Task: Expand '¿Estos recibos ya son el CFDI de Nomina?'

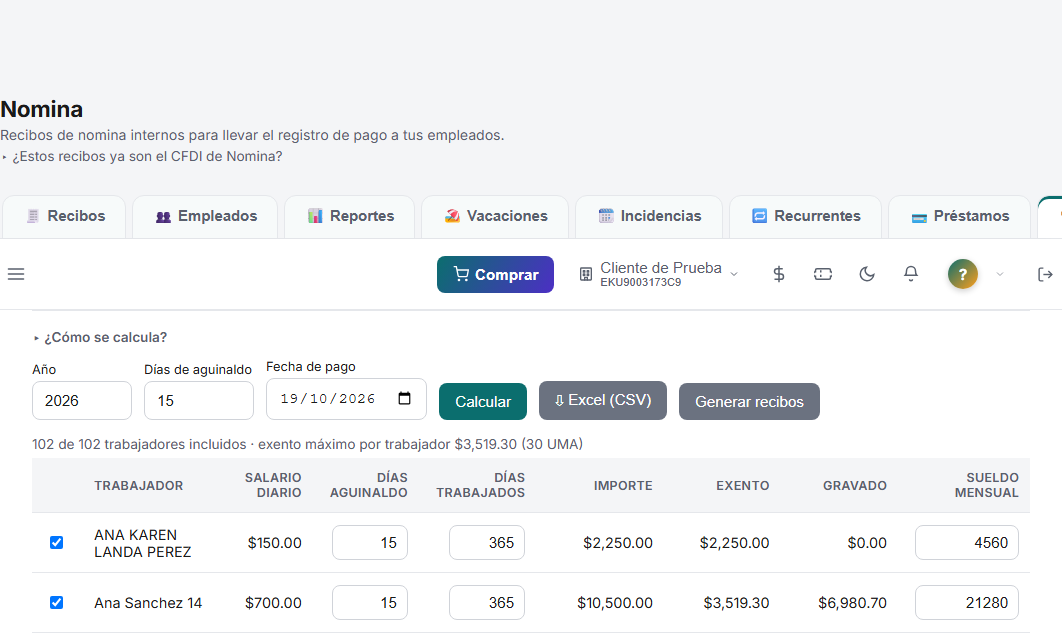Action: [x=142, y=156]
